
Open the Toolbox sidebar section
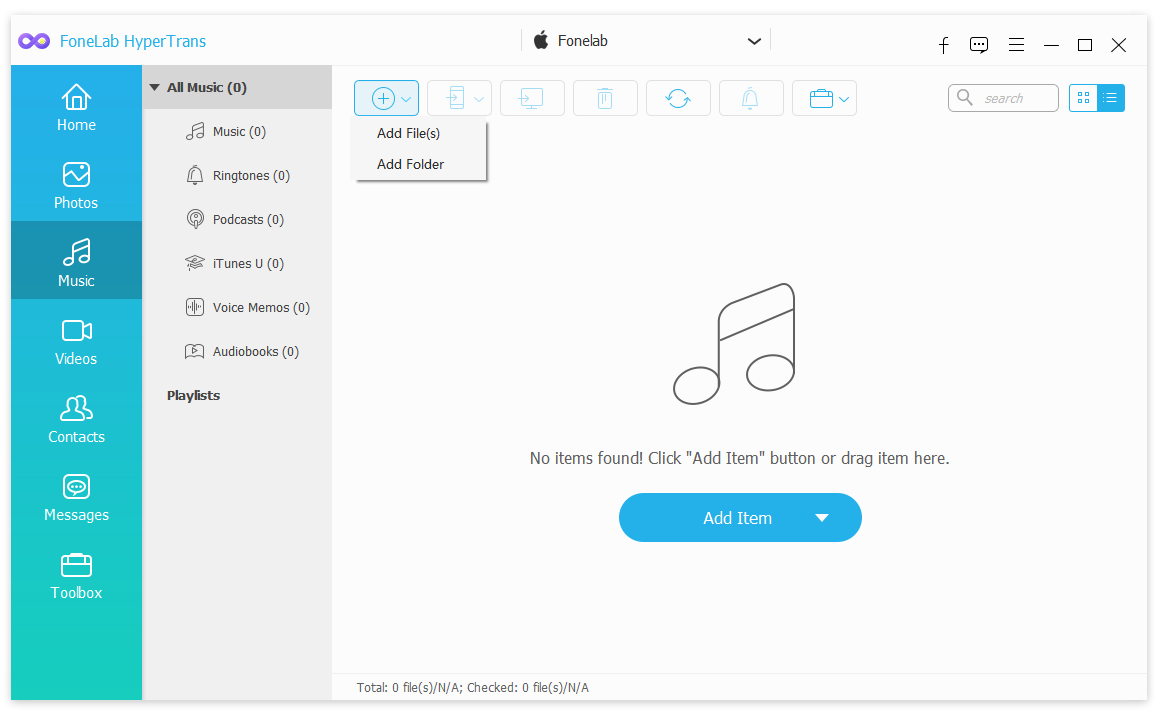click(x=76, y=576)
